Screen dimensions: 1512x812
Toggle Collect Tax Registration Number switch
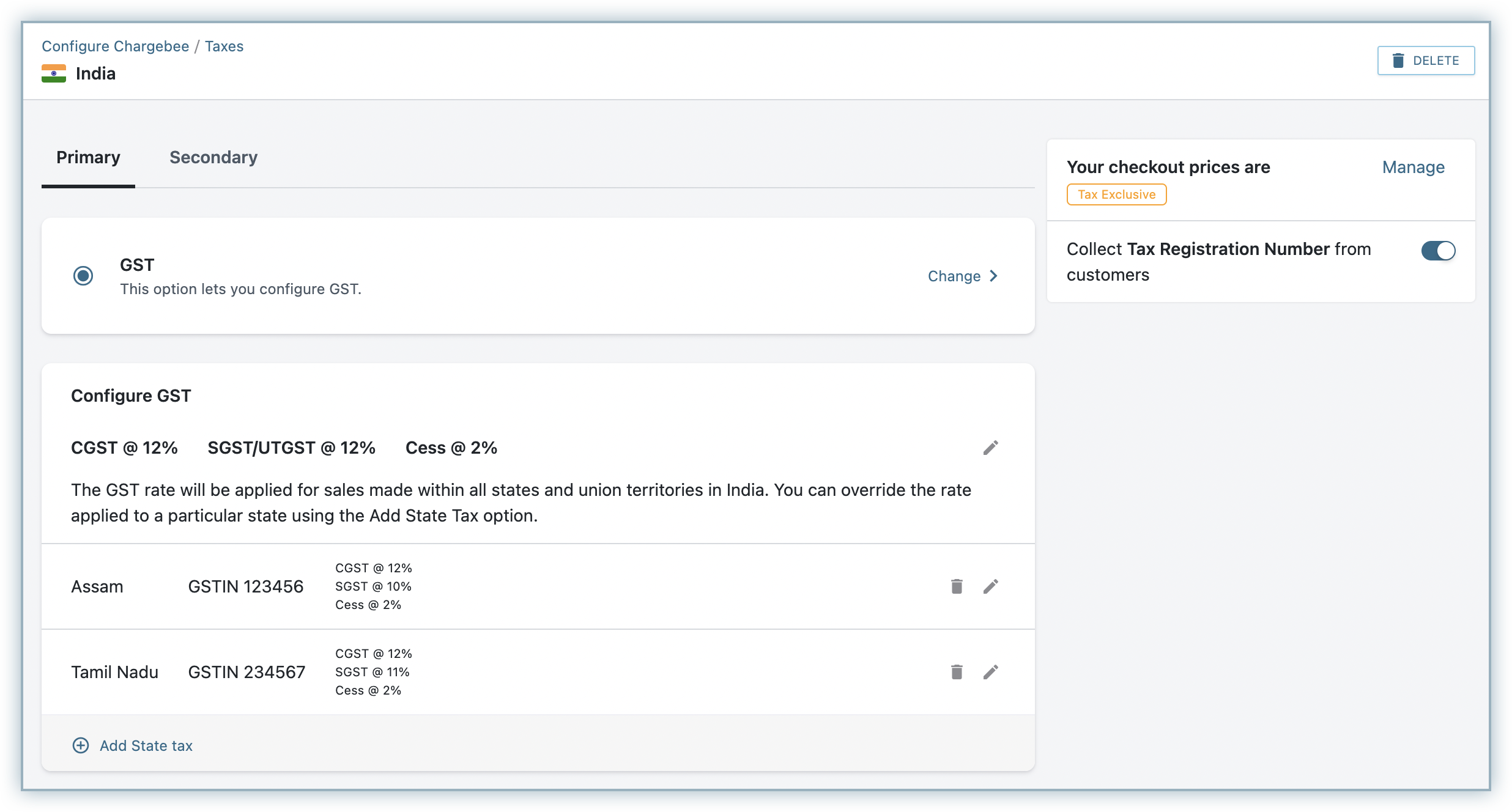pyautogui.click(x=1438, y=251)
